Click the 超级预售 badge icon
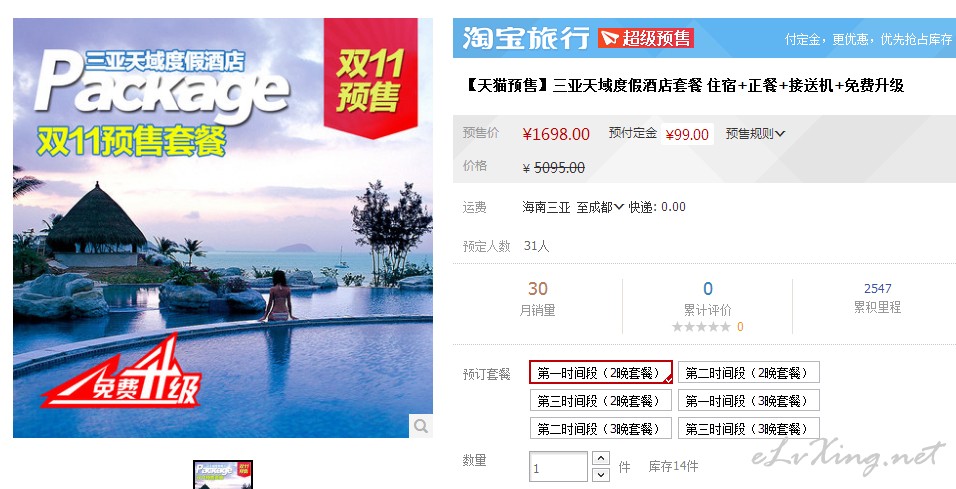The width and height of the screenshot is (956, 489). (646, 38)
